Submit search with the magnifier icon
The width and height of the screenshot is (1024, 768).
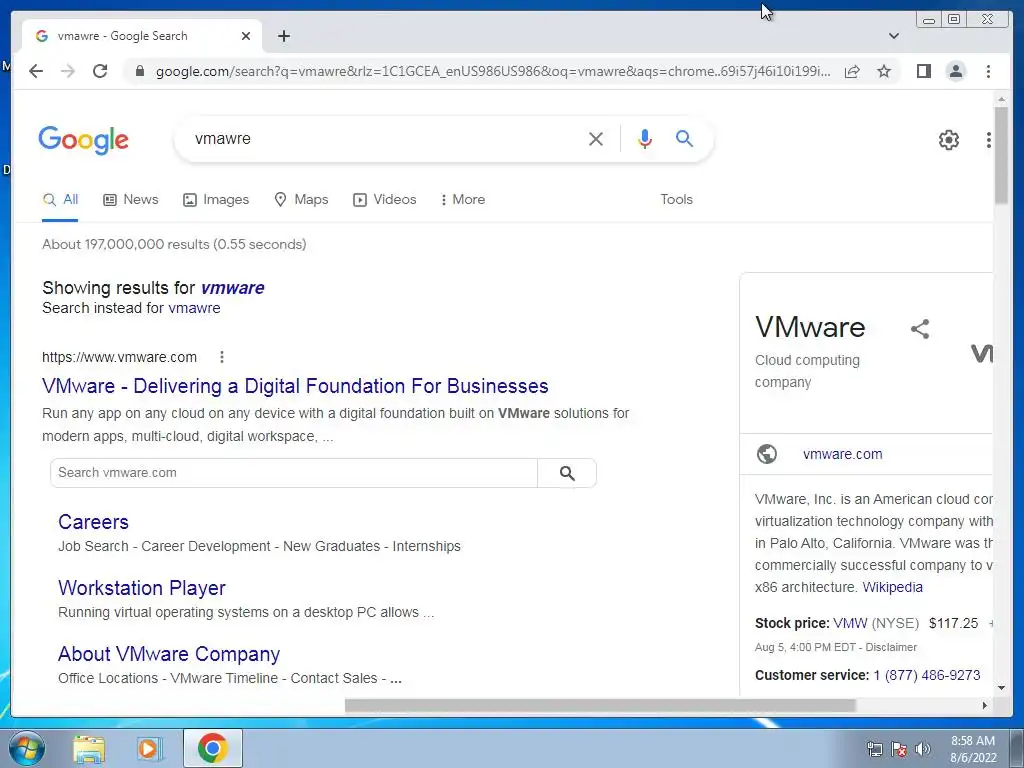(x=684, y=138)
